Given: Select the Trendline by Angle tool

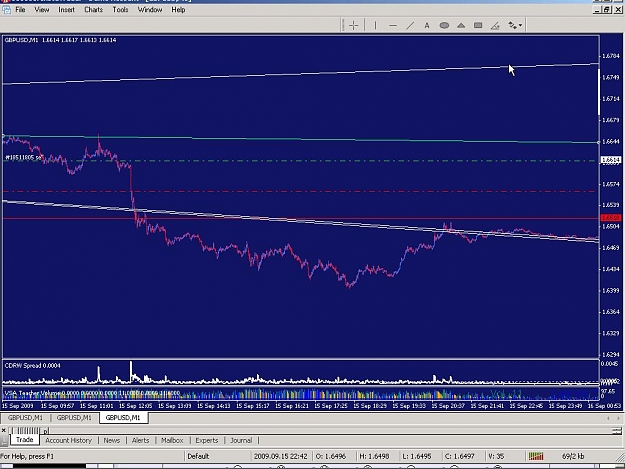Looking at the screenshot, I should tap(495, 26).
